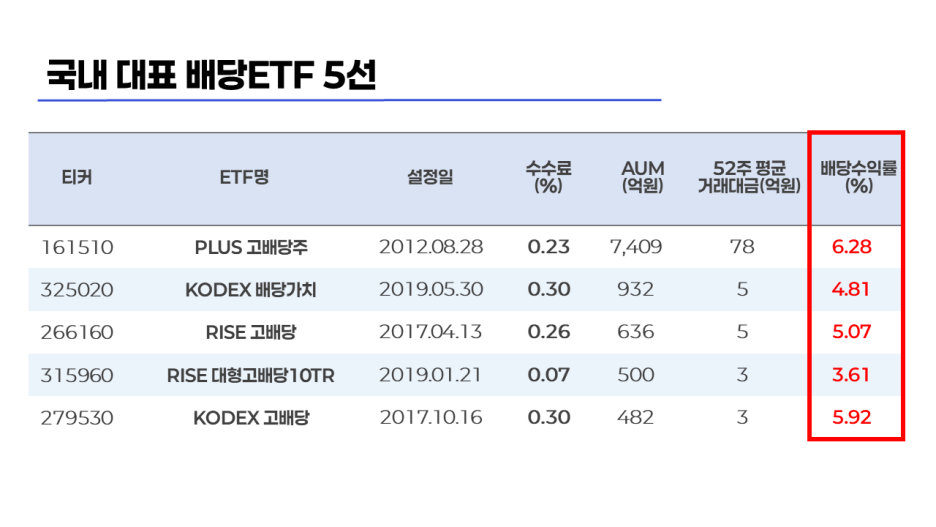Click ticker cell 325020
Image resolution: width=936 pixels, height=527 pixels.
pos(77,290)
